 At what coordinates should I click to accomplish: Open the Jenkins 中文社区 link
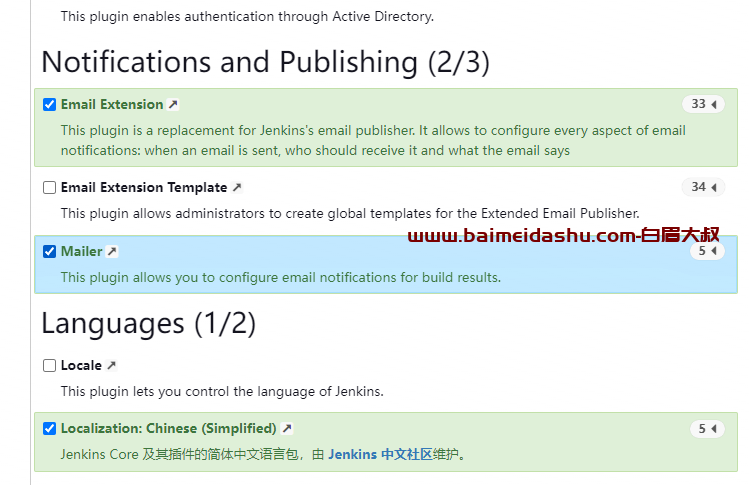click(x=380, y=454)
